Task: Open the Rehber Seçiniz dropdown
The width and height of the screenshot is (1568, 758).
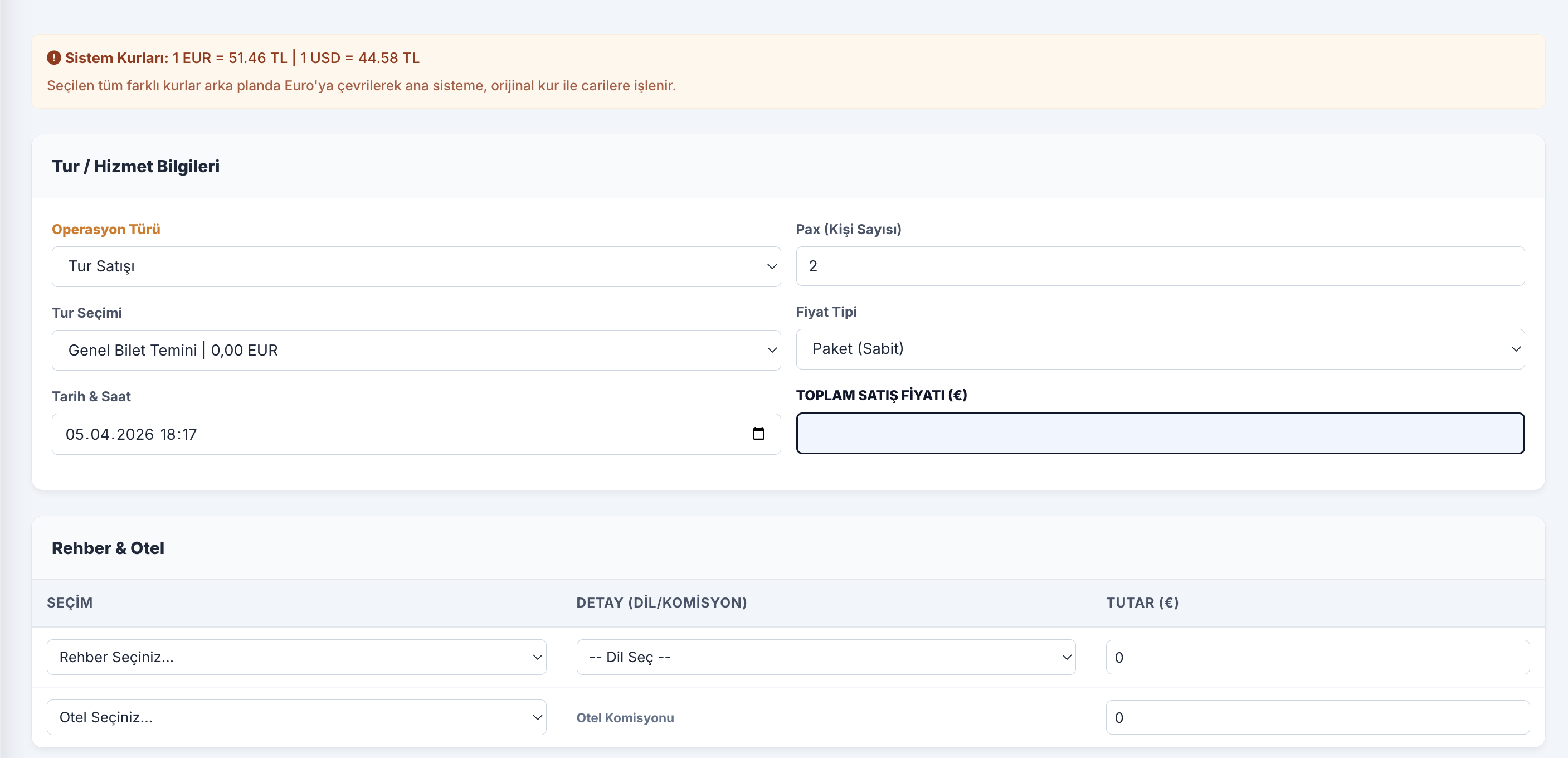Action: coord(296,657)
